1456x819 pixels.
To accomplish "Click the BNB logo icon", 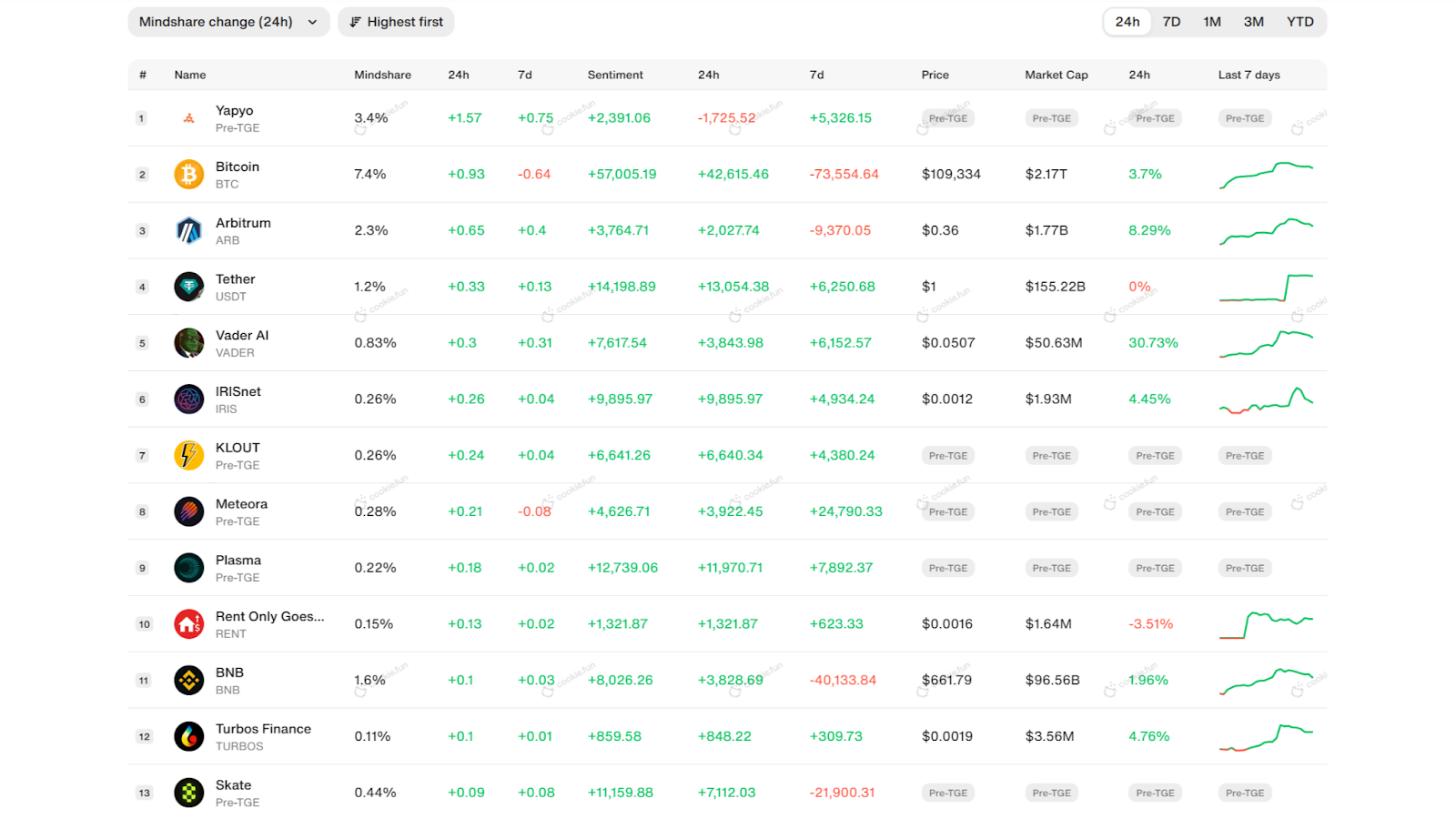I will click(189, 680).
